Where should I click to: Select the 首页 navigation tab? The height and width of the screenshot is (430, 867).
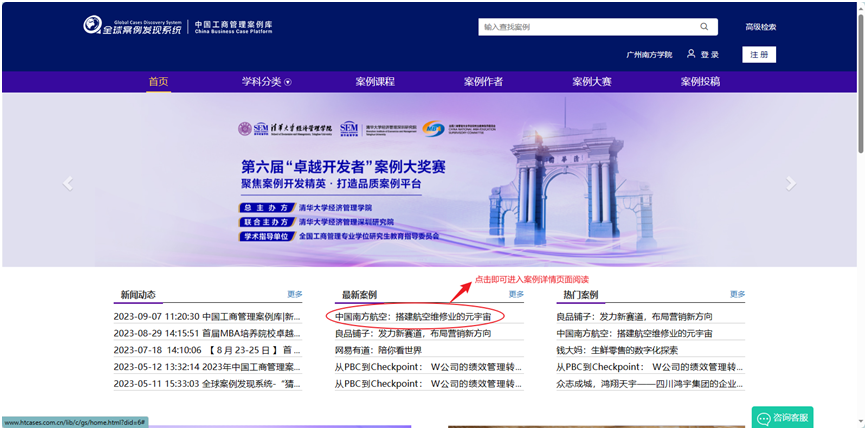tap(158, 82)
